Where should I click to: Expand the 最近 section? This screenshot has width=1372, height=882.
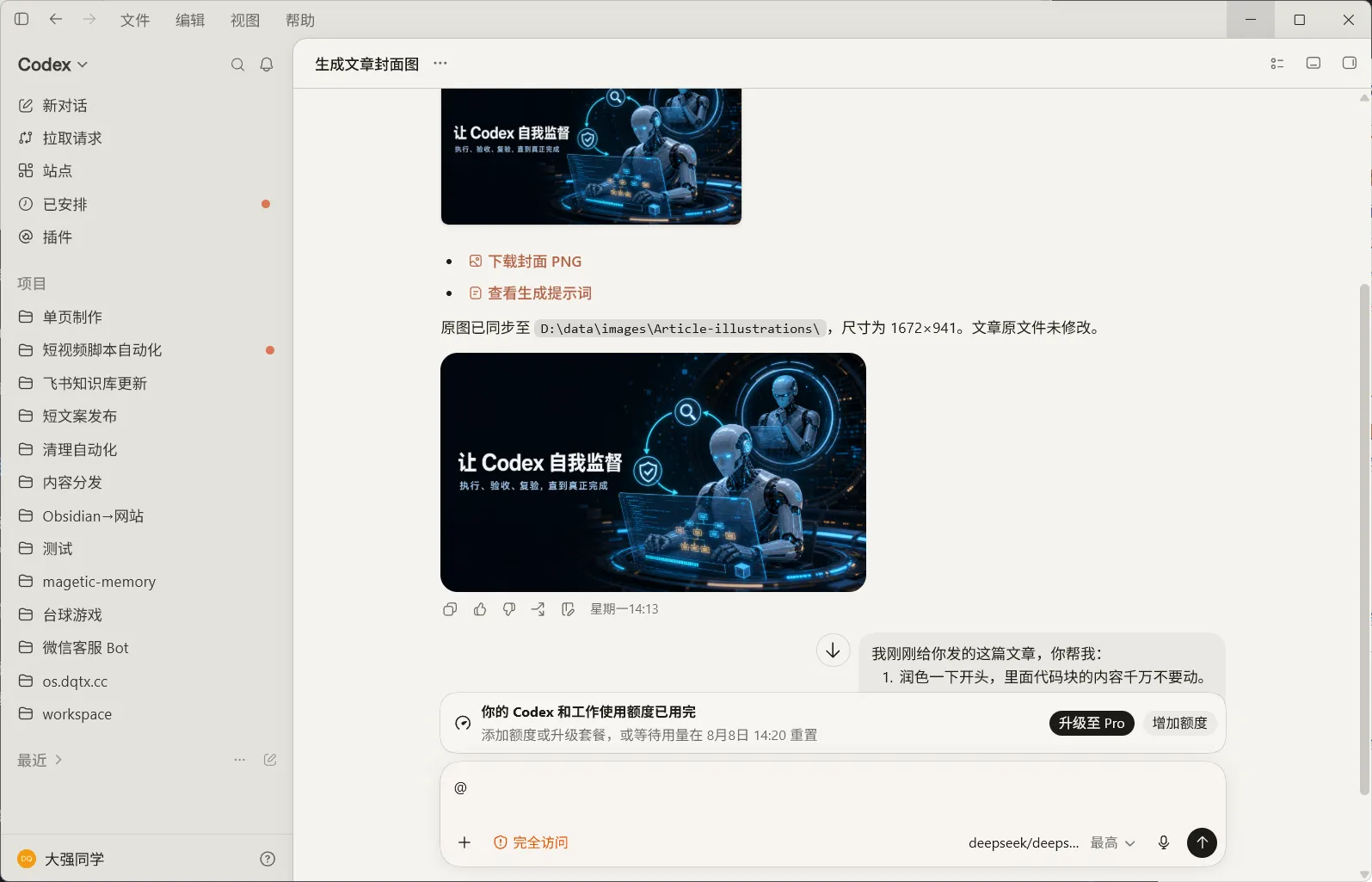40,760
